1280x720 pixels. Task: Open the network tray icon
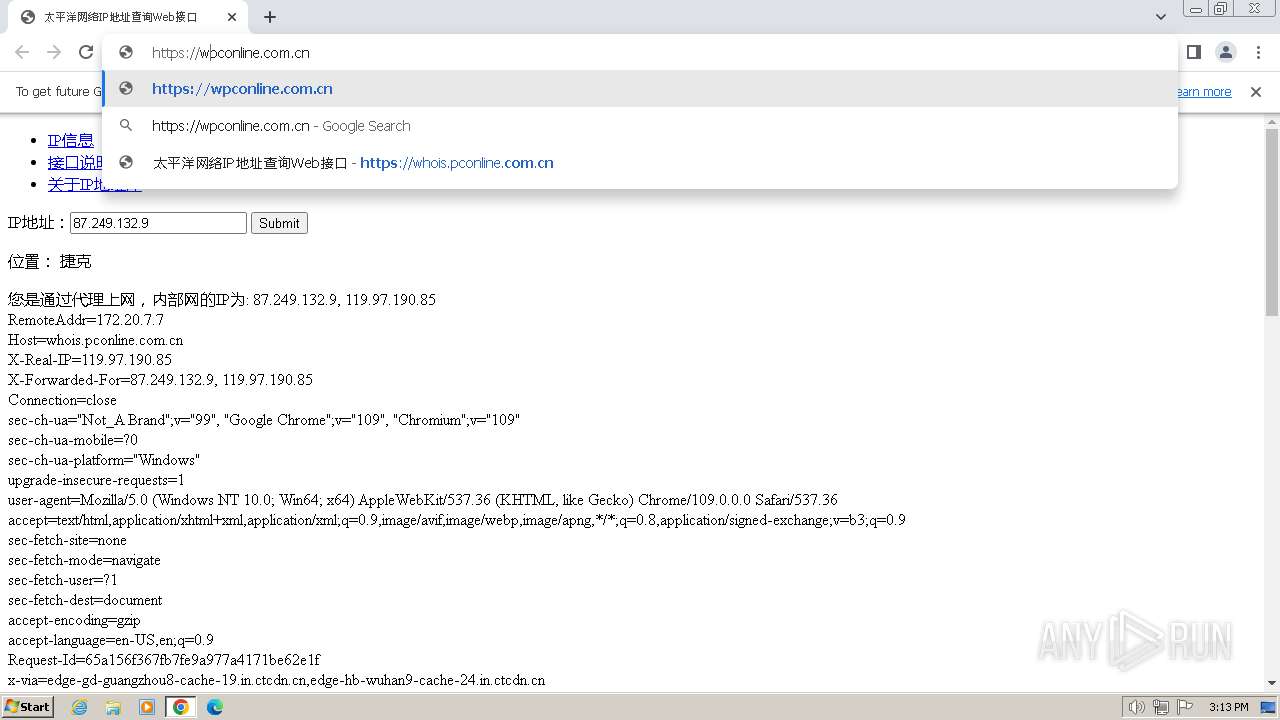point(1160,707)
